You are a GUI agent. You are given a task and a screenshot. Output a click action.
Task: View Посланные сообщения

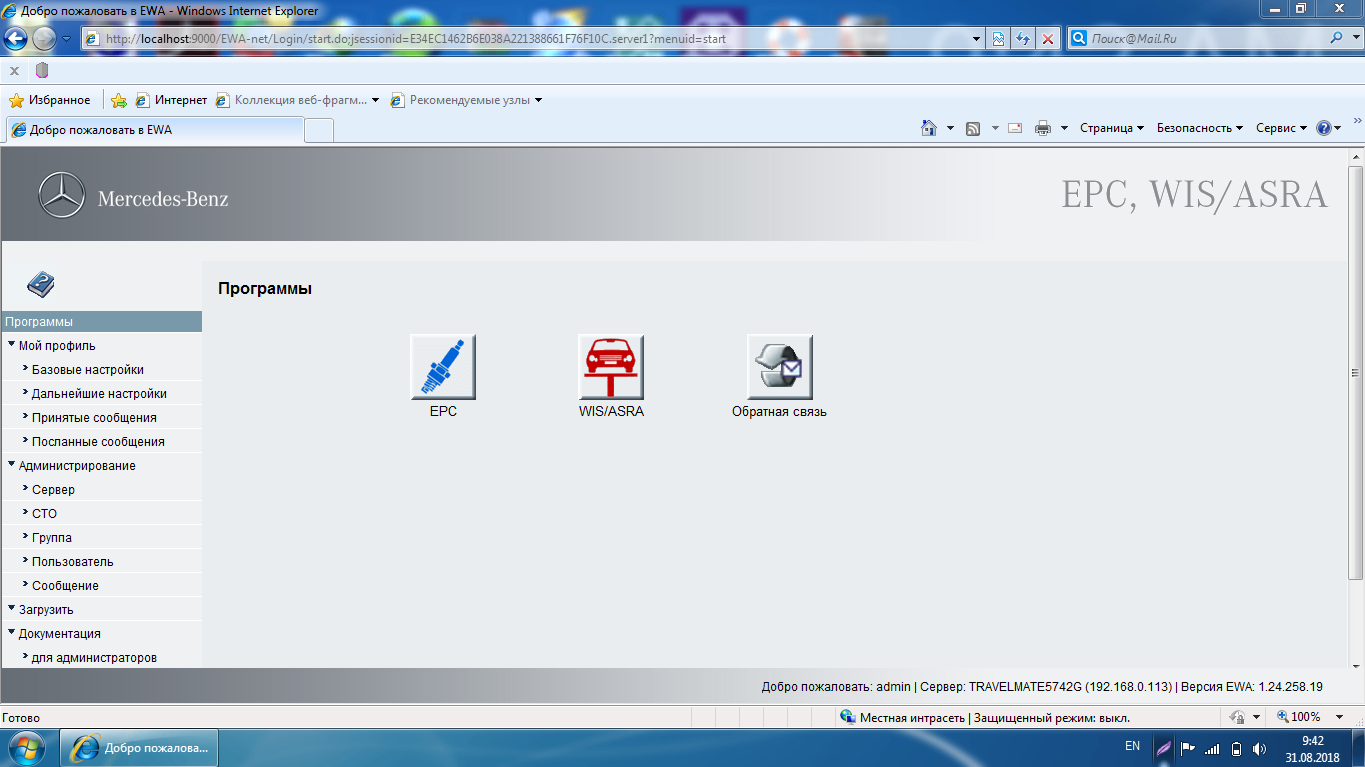(98, 442)
